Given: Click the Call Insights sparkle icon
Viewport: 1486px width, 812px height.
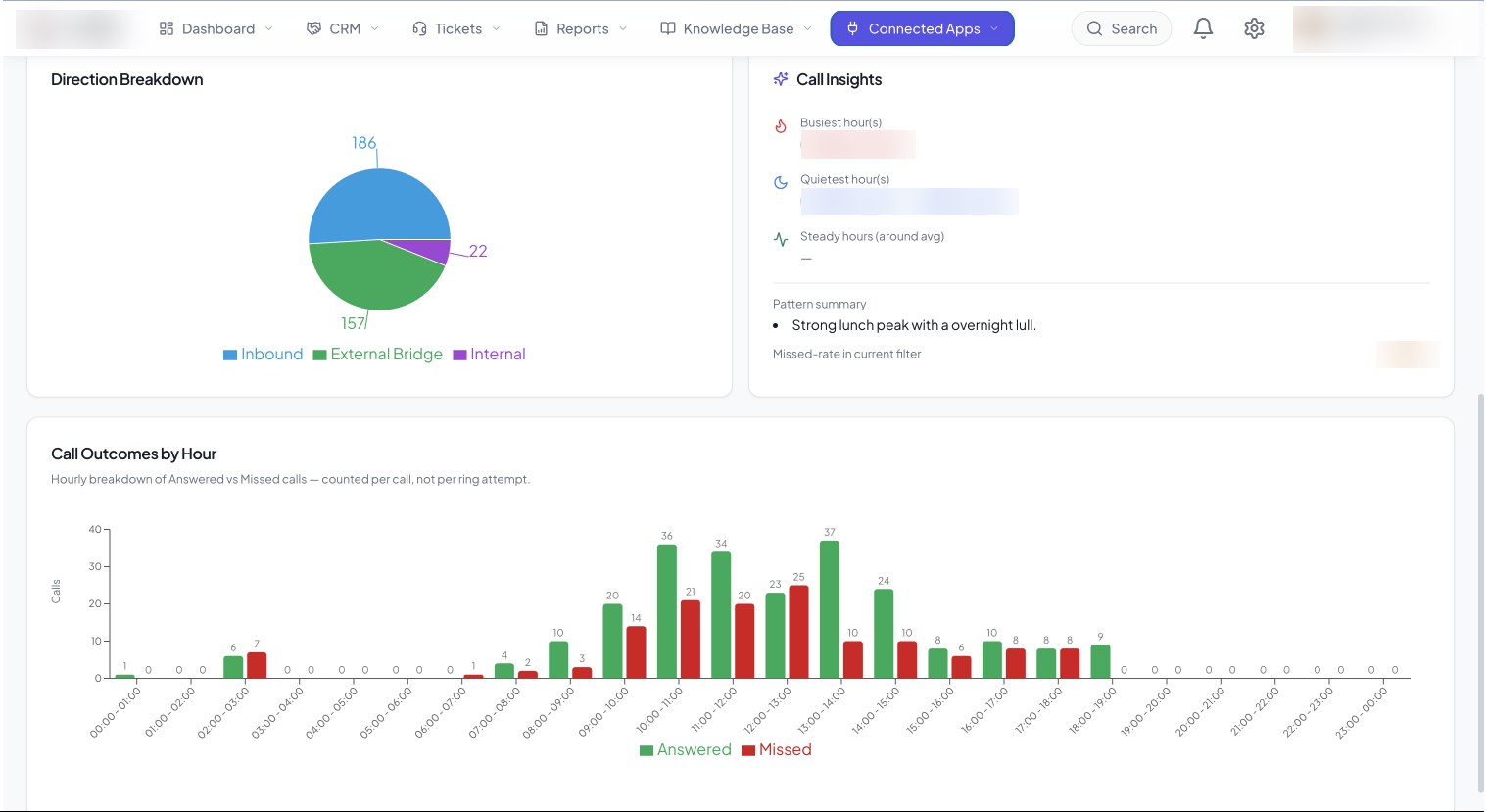Looking at the screenshot, I should coord(781,79).
